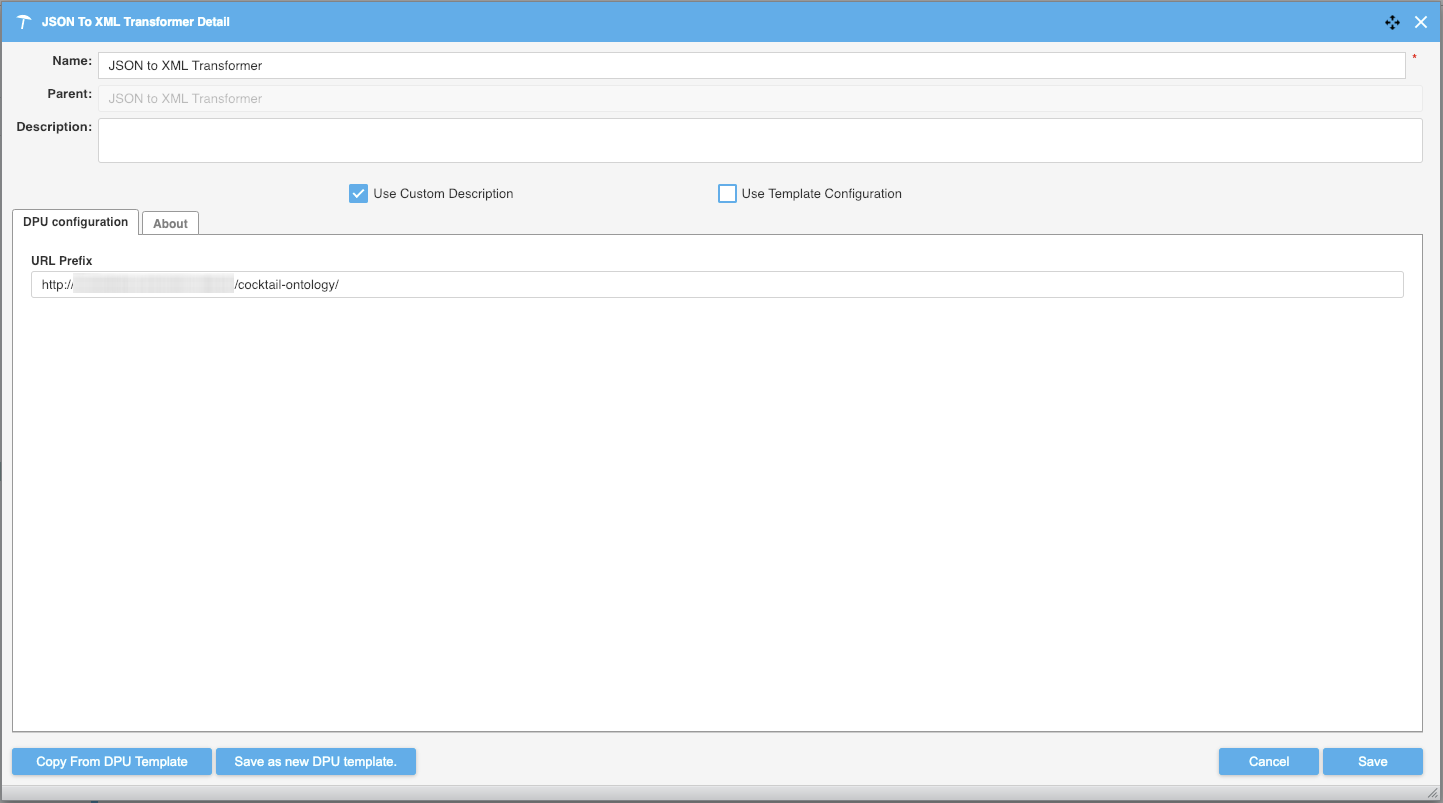Uncheck the Use Custom Description checkbox
Viewport: 1443px width, 803px height.
click(x=358, y=194)
